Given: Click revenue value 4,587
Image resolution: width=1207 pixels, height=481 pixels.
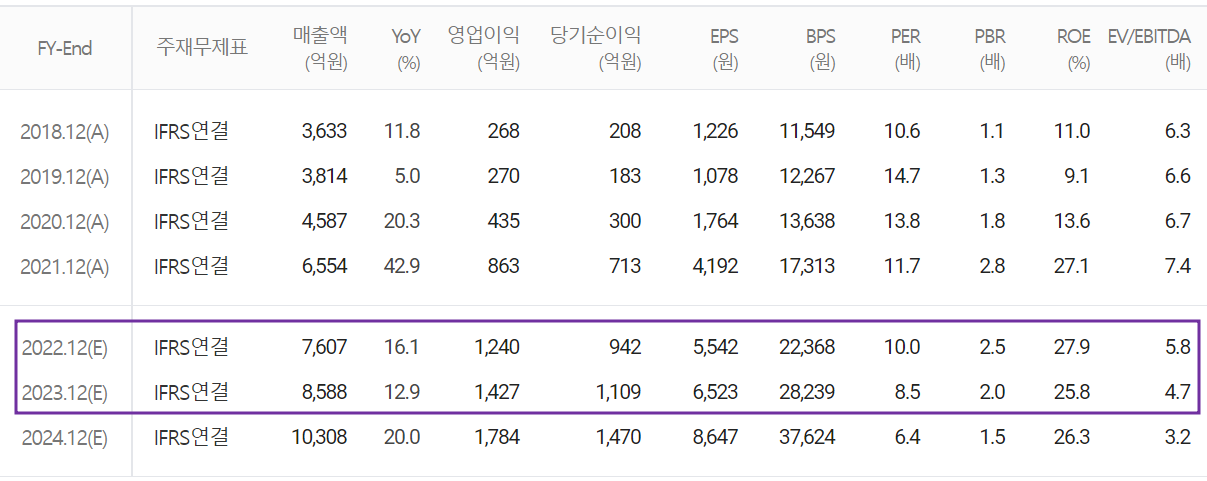Looking at the screenshot, I should click(324, 222).
